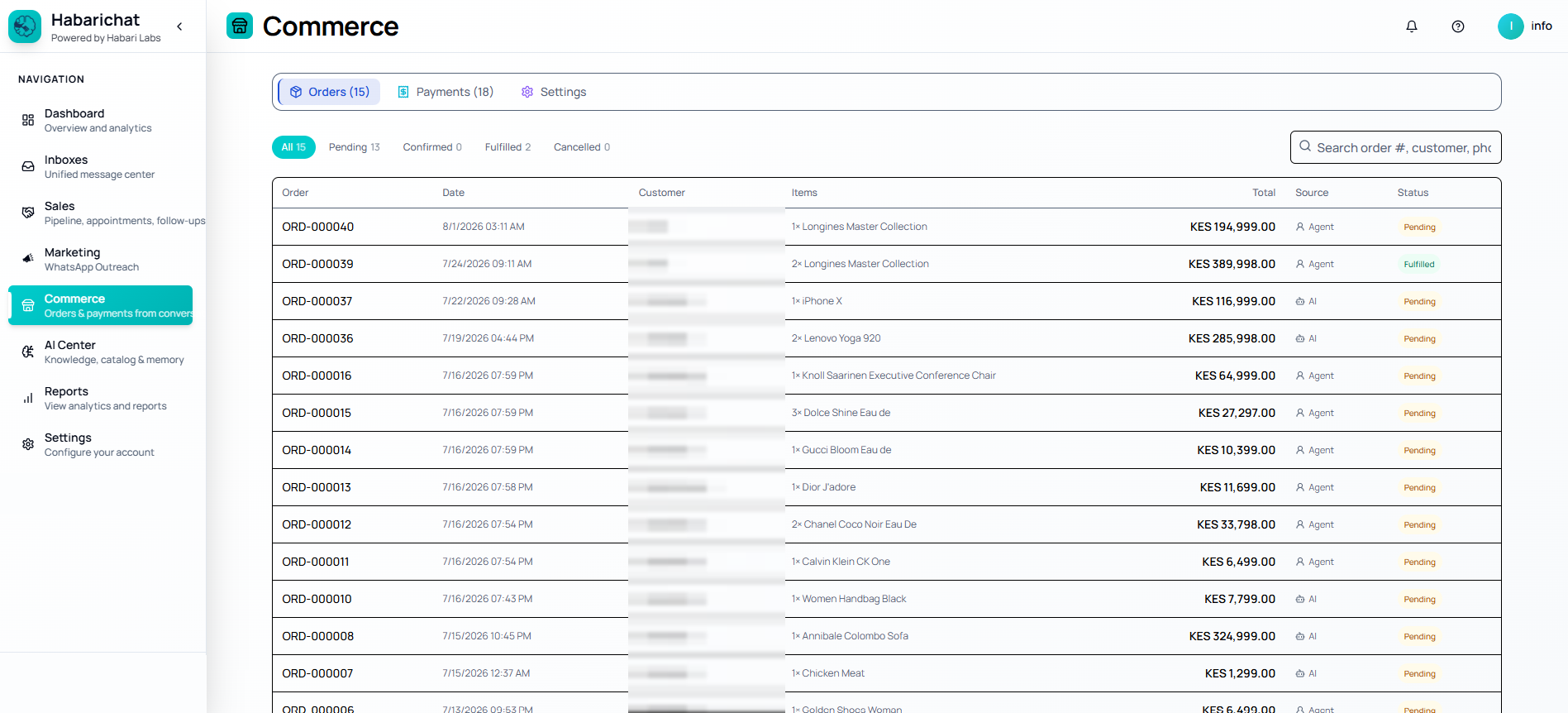This screenshot has width=1568, height=713.
Task: Click the Orders tab box icon
Action: point(296,92)
